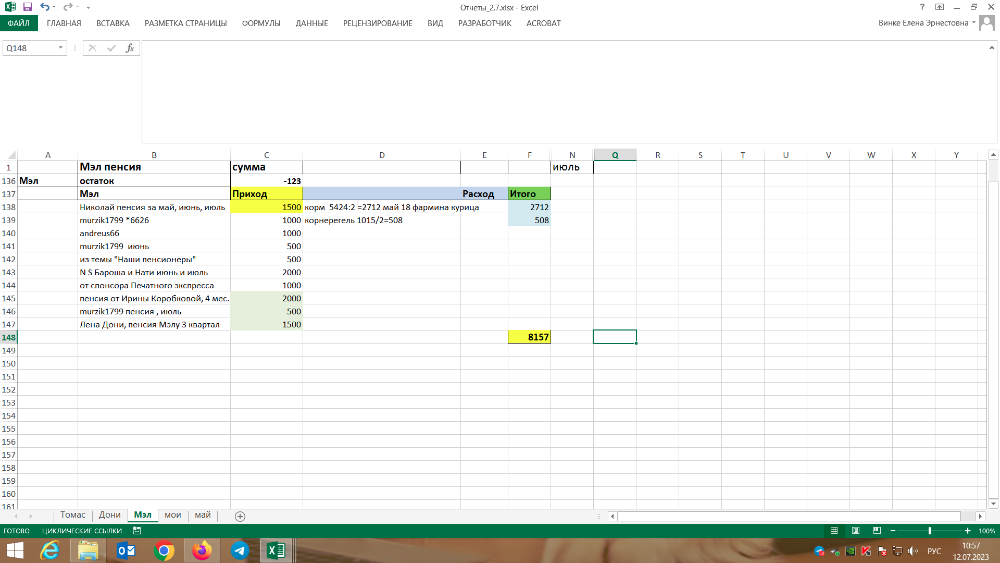The width and height of the screenshot is (1000, 563).
Task: Click the Undo arrow icon
Action: click(44, 7)
